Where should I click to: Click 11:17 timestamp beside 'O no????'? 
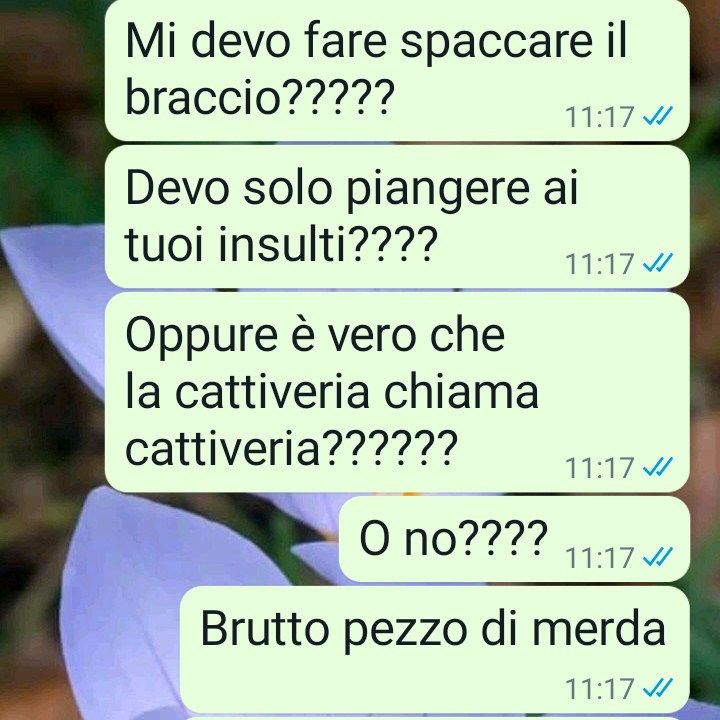[x=600, y=557]
